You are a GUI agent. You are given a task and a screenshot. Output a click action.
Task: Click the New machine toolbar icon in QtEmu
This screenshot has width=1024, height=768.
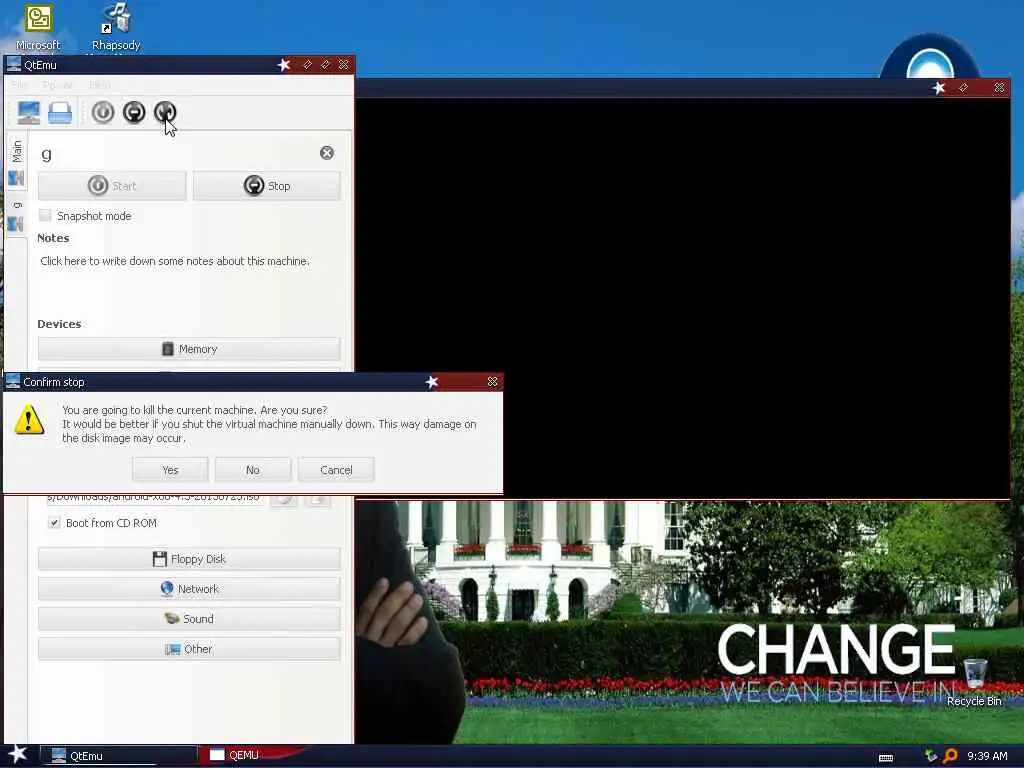(29, 112)
